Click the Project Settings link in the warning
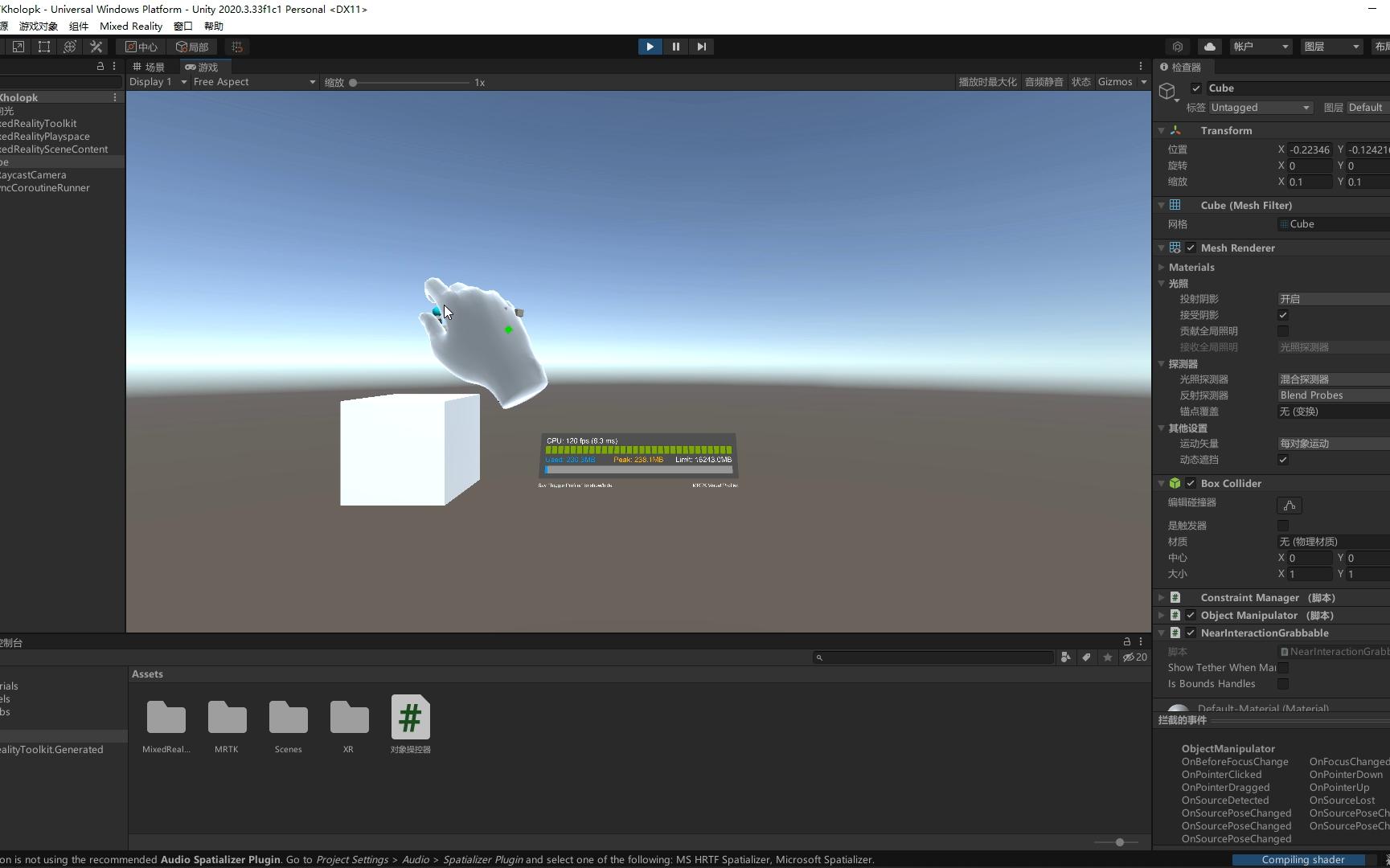This screenshot has width=1390, height=868. tap(352, 859)
